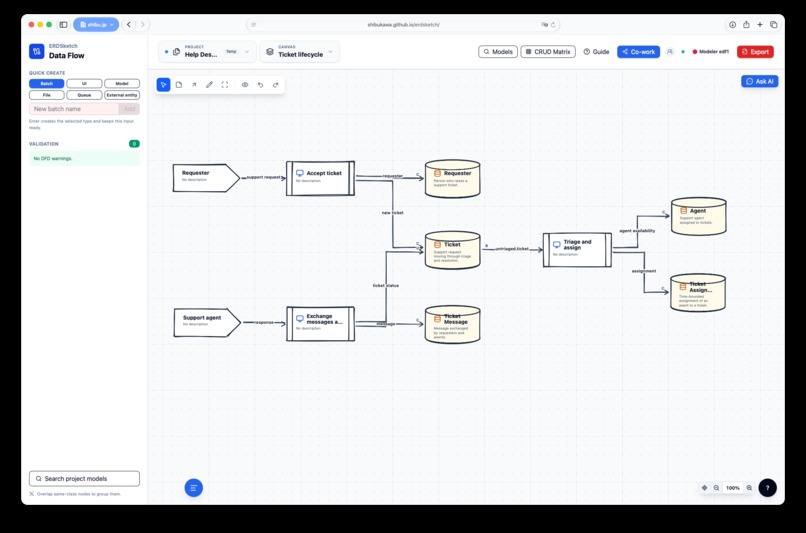Select the Support agent external entity node
The width and height of the screenshot is (806, 533).
(207, 323)
